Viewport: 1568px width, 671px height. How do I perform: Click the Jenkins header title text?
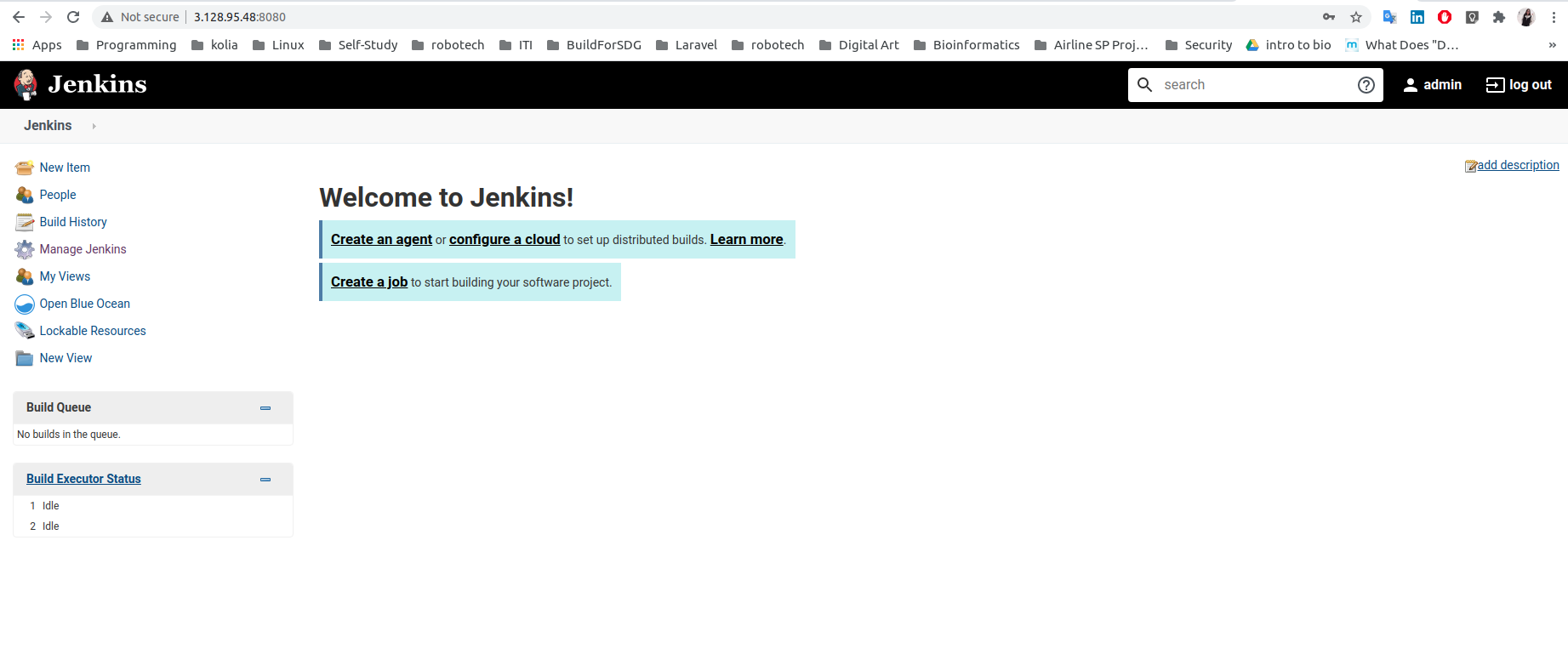click(x=97, y=84)
